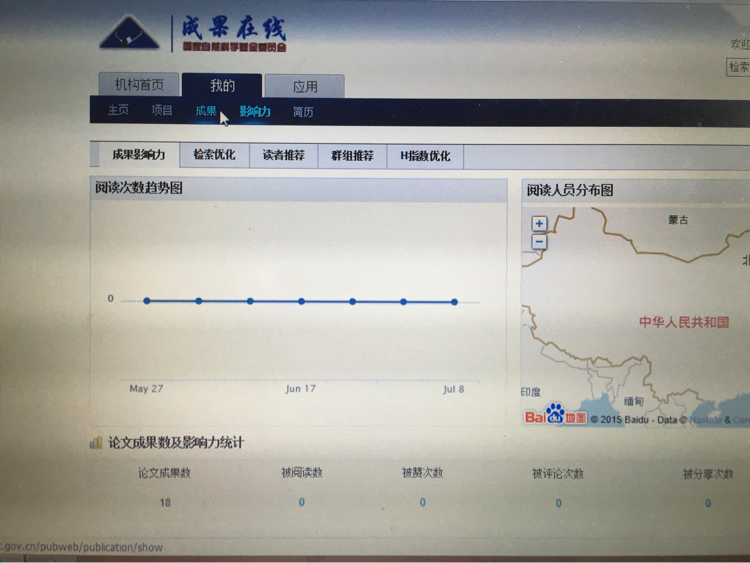
Task: Open 成果 in the navigation bar
Action: [206, 111]
